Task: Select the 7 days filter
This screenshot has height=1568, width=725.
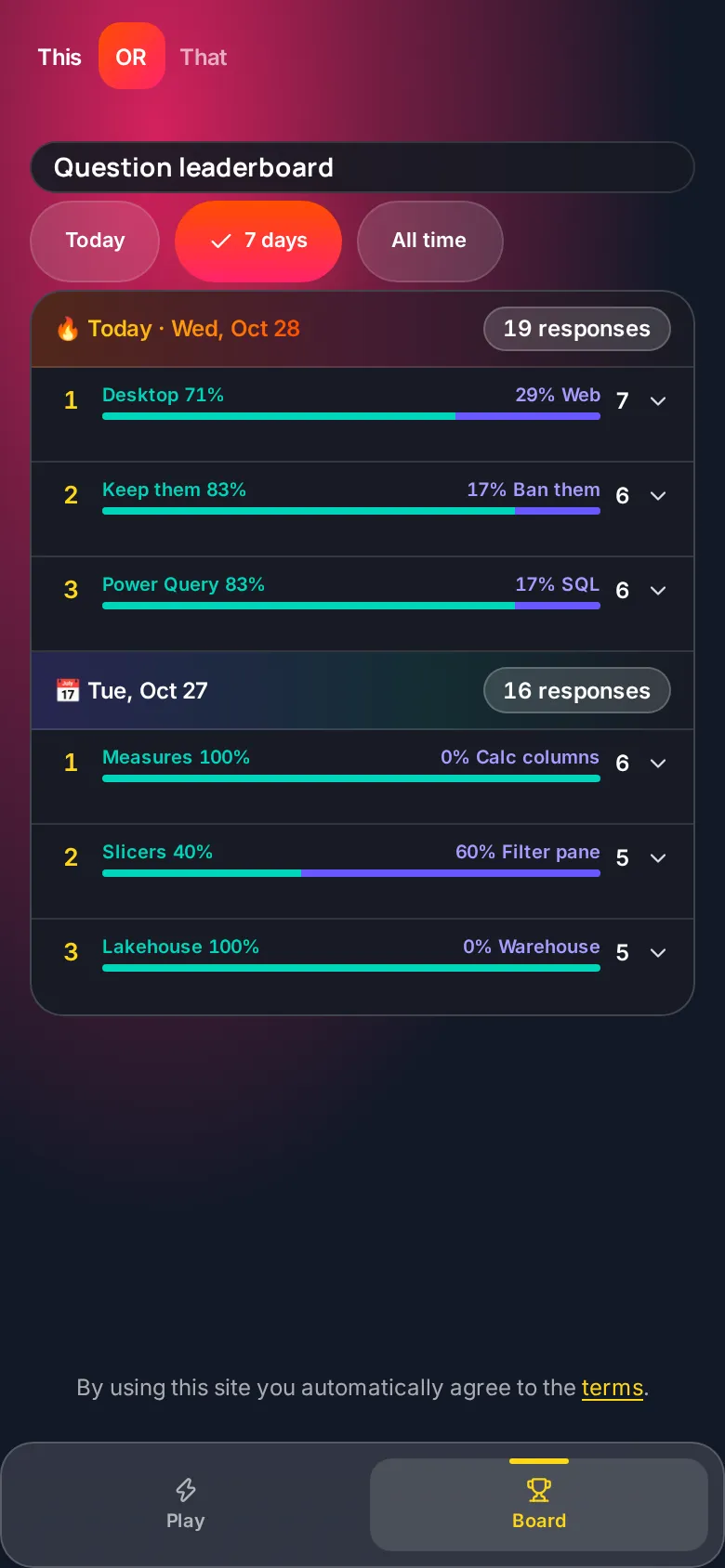Action: click(x=258, y=242)
